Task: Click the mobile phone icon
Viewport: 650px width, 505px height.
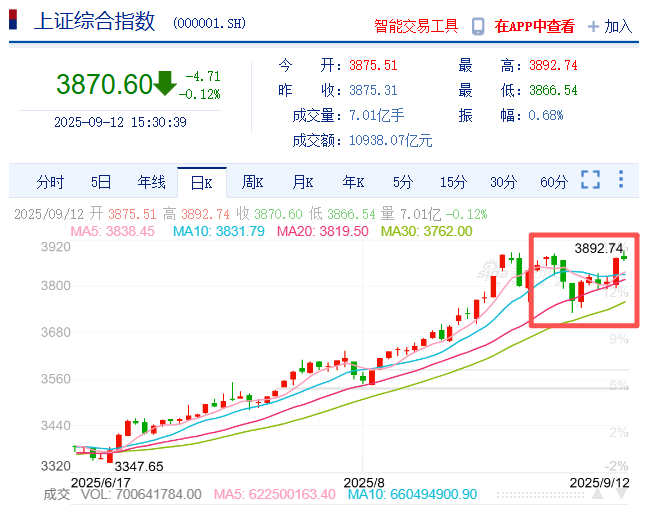Action: tap(479, 26)
